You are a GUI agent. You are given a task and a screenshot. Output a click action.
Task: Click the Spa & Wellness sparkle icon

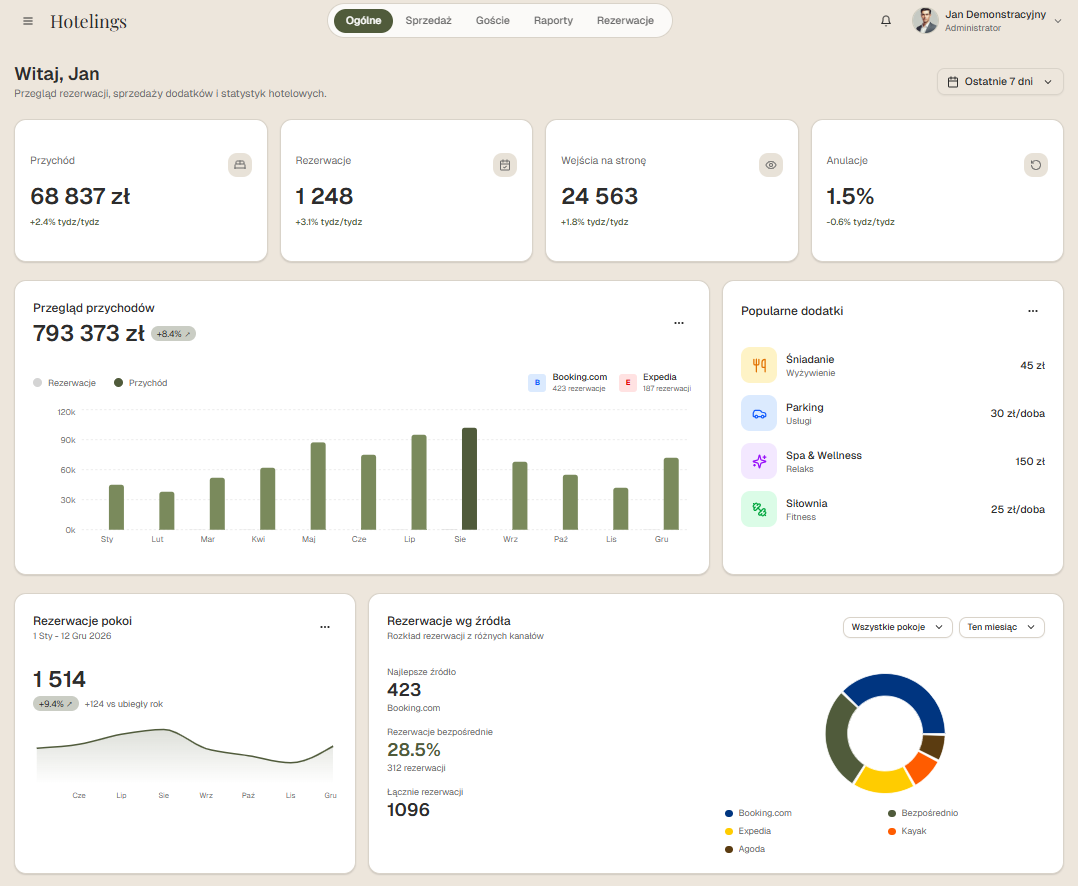pos(759,461)
